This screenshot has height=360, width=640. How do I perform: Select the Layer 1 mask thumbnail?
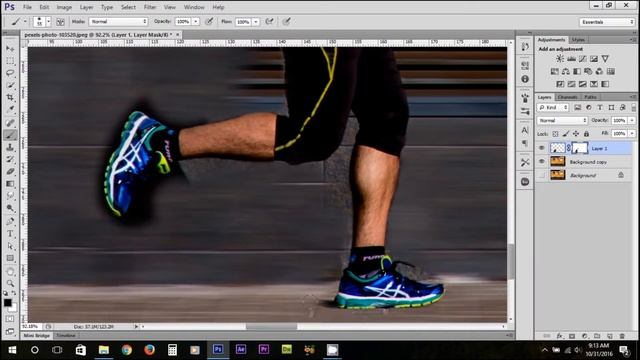click(580, 148)
